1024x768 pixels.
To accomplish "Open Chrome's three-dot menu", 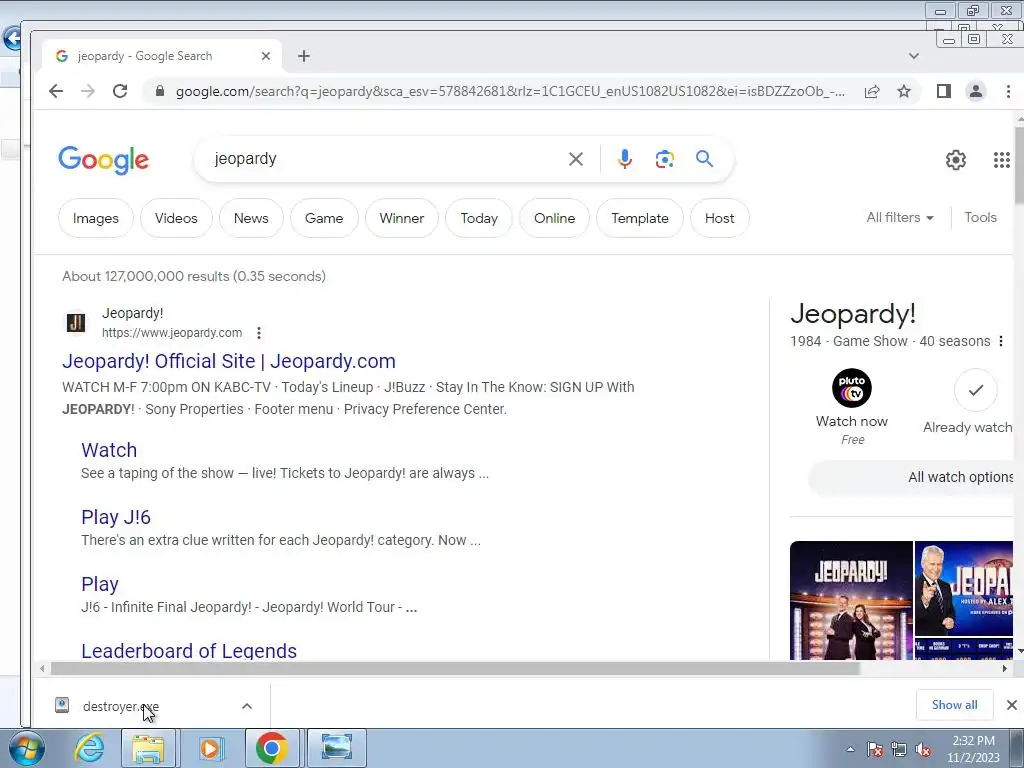I will click(1008, 91).
